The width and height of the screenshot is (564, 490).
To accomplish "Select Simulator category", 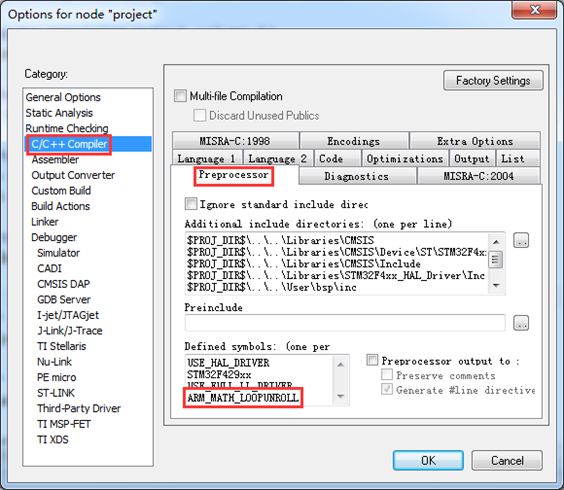I will click(x=58, y=253).
